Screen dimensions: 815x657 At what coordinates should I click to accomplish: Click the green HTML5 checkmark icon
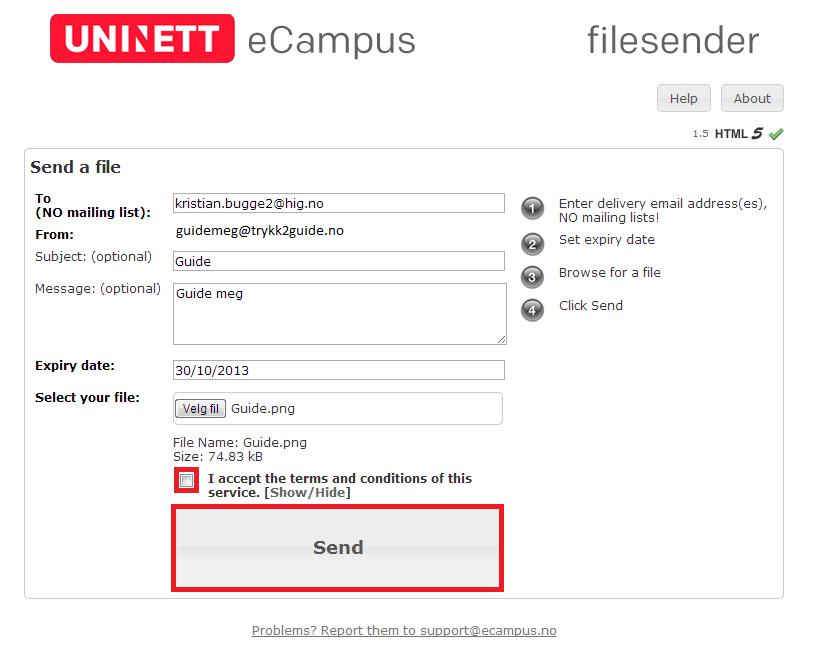[776, 134]
